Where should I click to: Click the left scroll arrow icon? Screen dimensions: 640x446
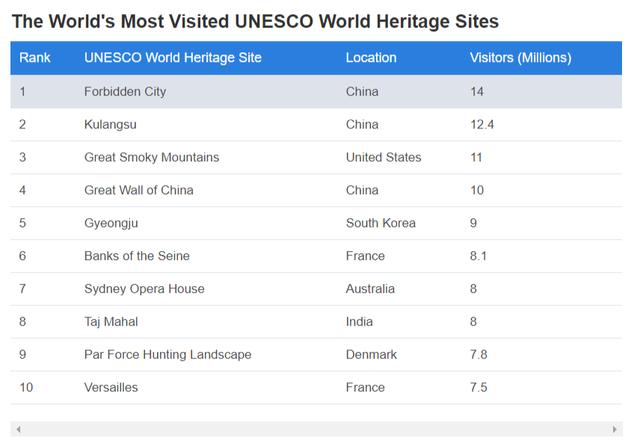18,429
